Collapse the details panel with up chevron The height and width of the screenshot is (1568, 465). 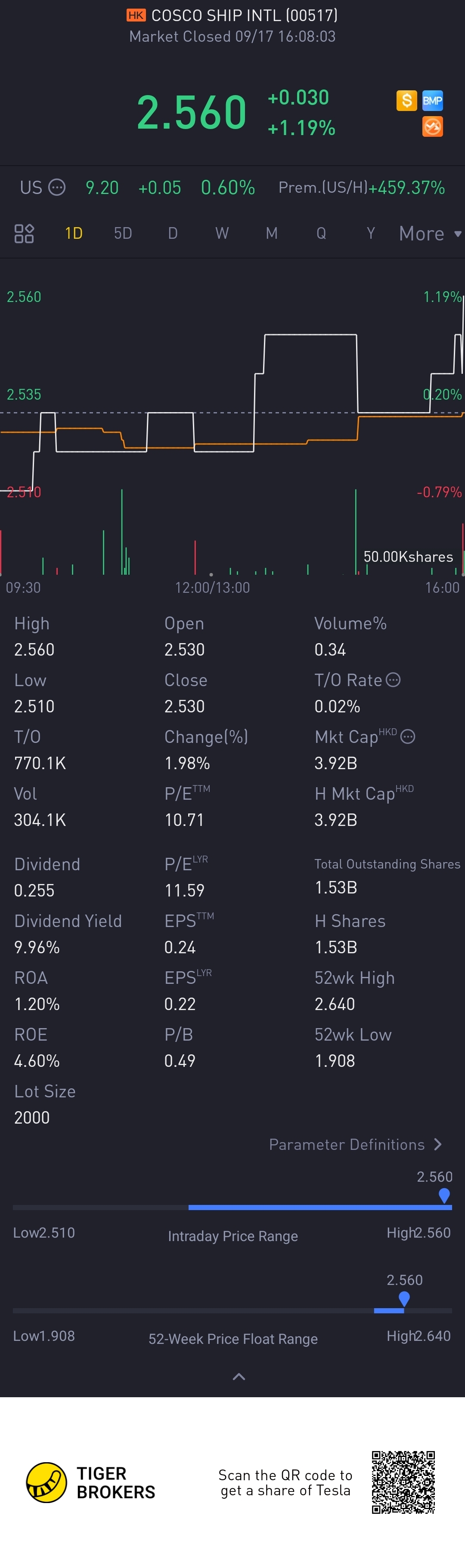click(239, 1376)
